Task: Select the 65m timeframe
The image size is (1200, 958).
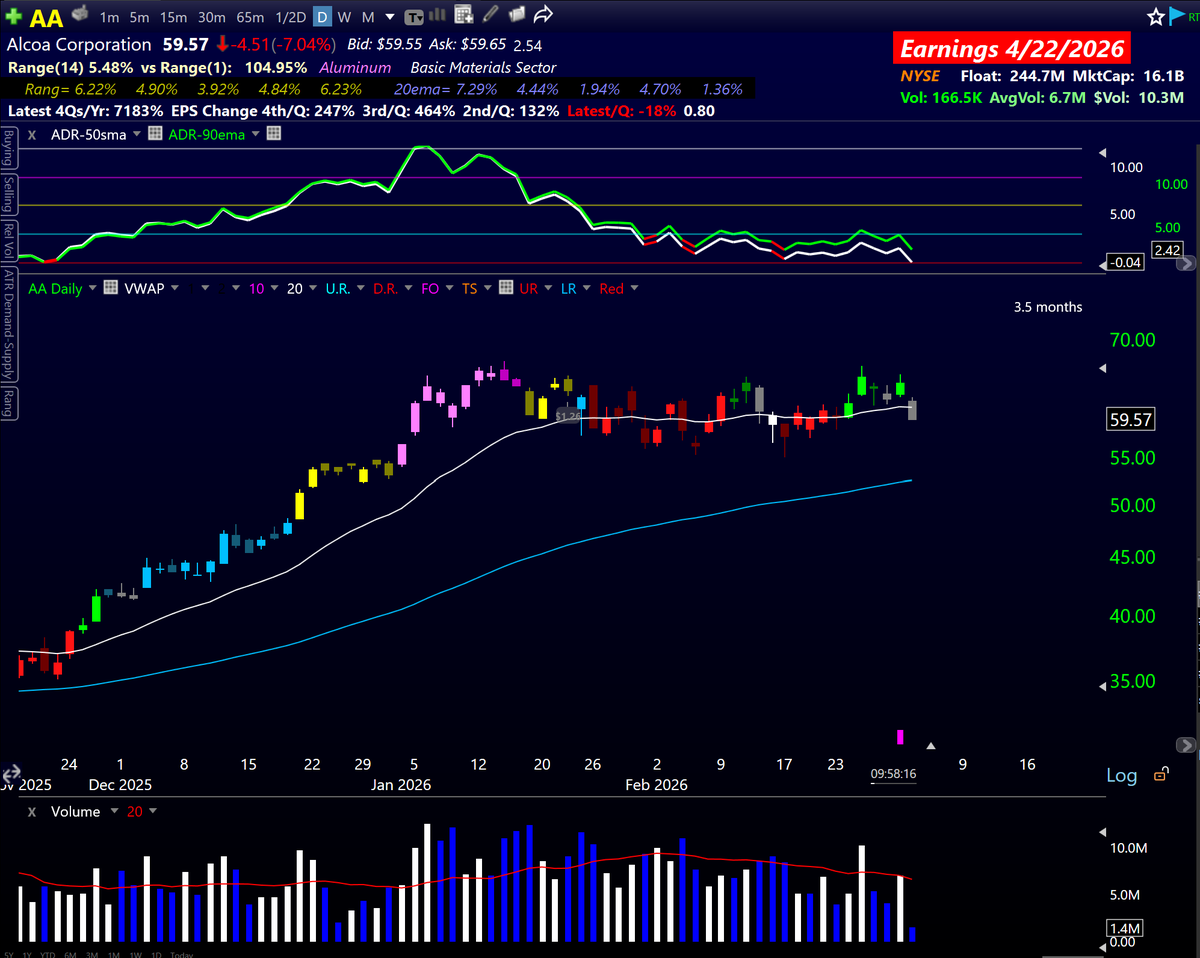Action: [250, 17]
